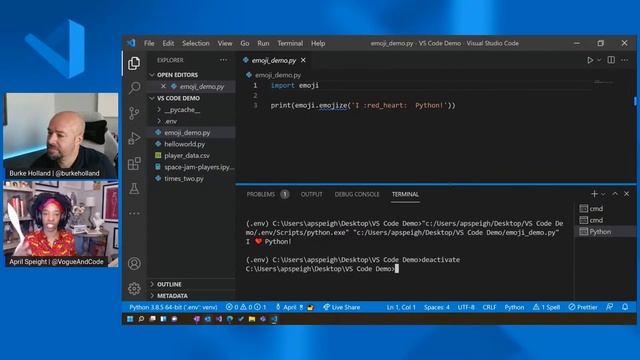Open the Search view in the activity bar

(134, 87)
